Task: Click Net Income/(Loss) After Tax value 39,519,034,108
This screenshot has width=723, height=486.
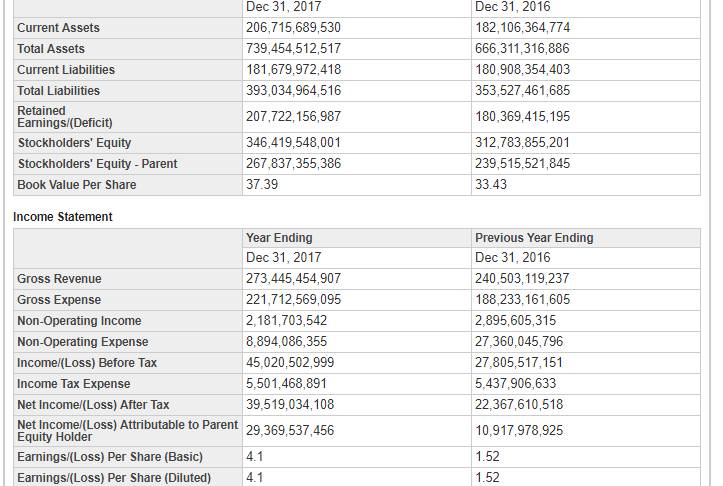Action: click(x=290, y=405)
